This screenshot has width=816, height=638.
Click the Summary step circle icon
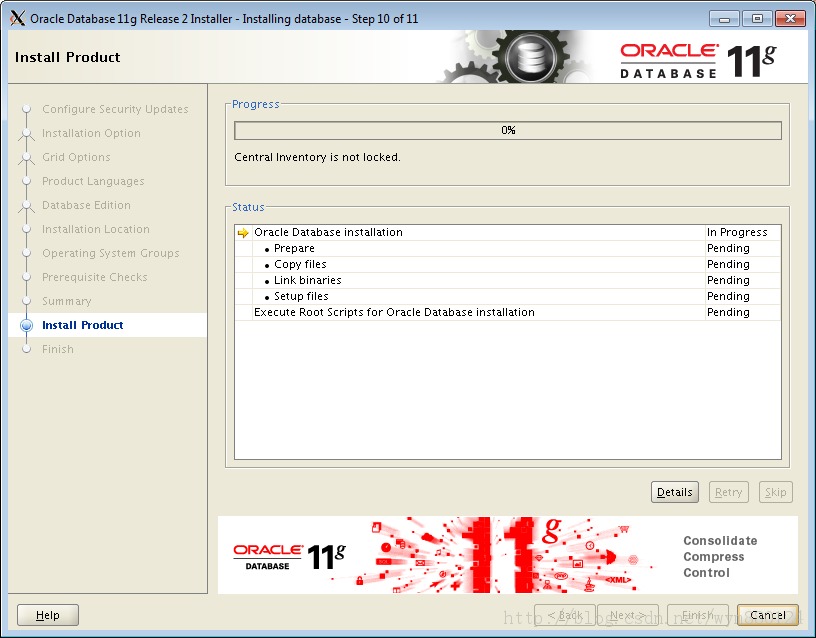[x=28, y=301]
